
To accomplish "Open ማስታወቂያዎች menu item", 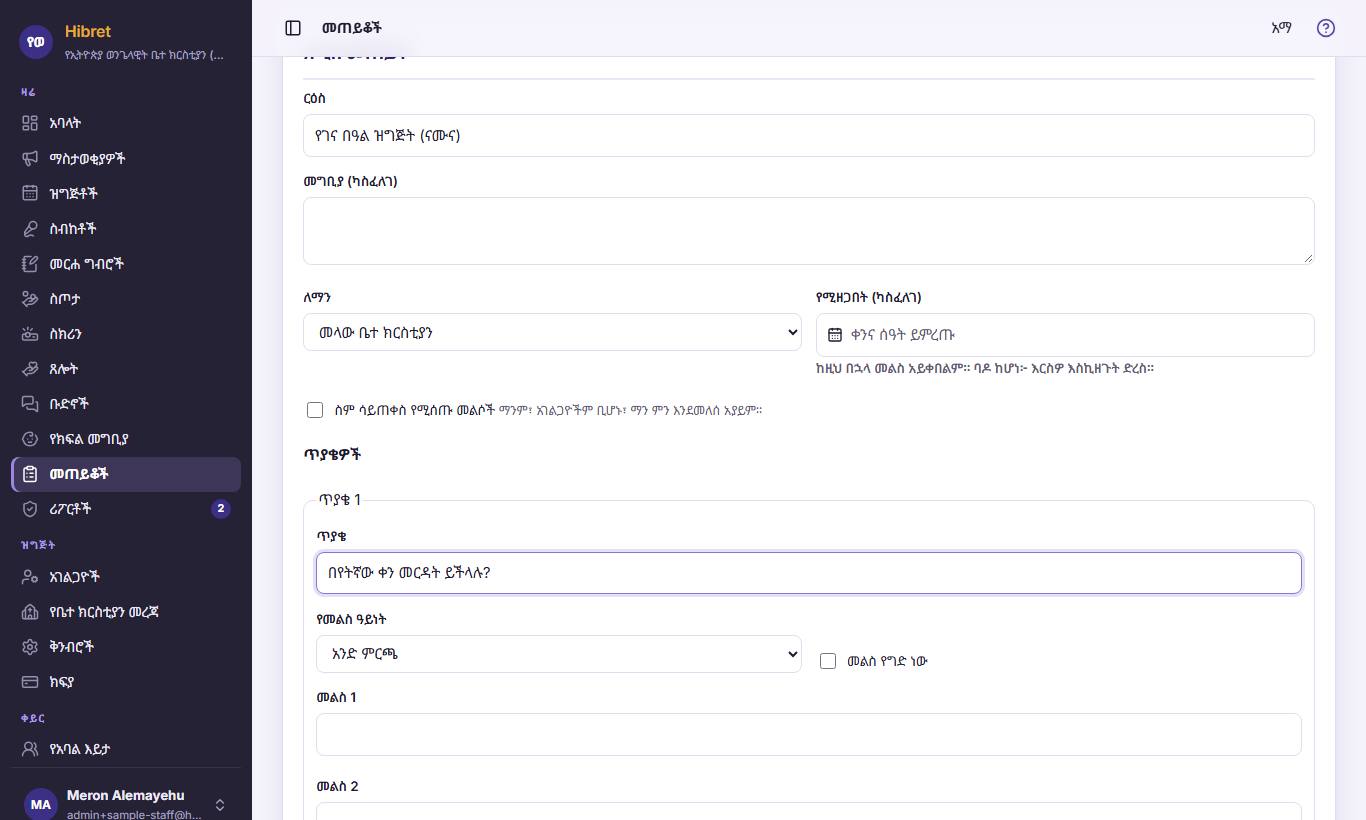I will coord(126,158).
